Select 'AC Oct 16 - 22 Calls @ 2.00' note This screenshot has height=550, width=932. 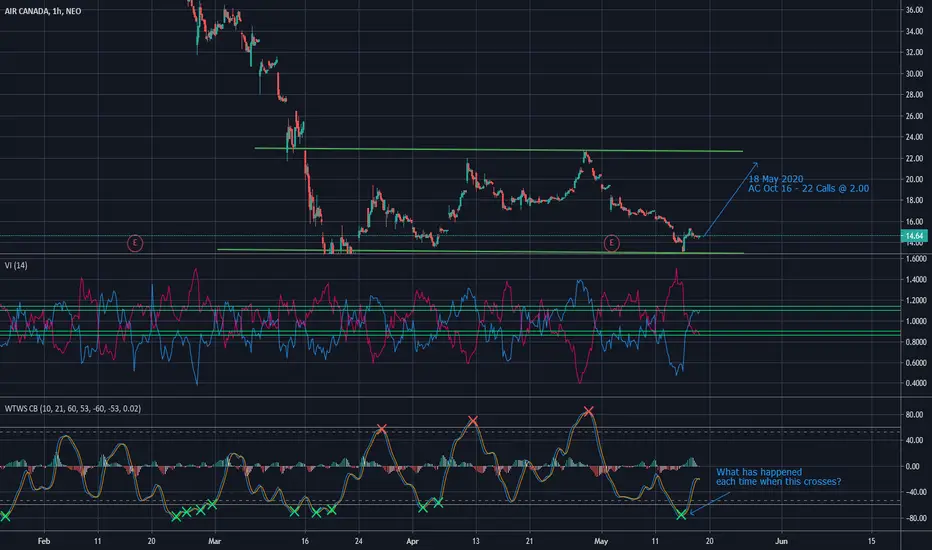[x=808, y=188]
